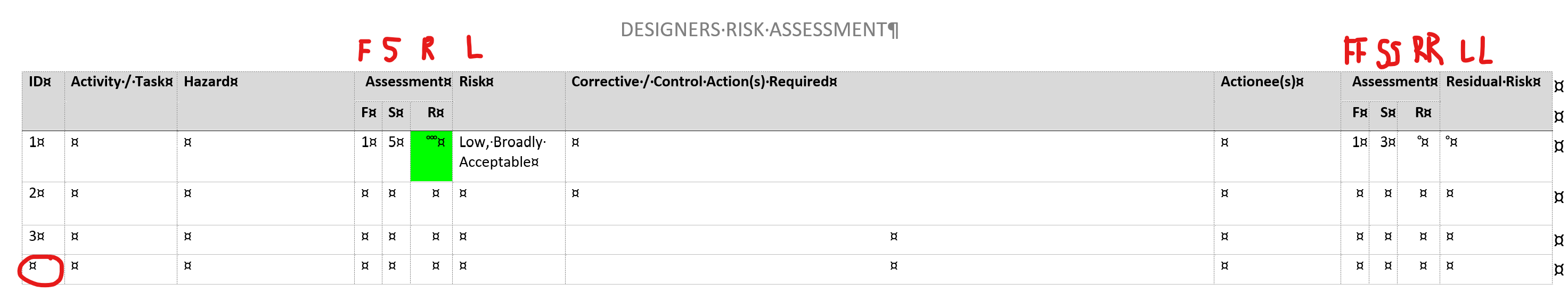Click the Activity / Task cell in row 3
This screenshot has height=292, width=1568.
click(120, 239)
